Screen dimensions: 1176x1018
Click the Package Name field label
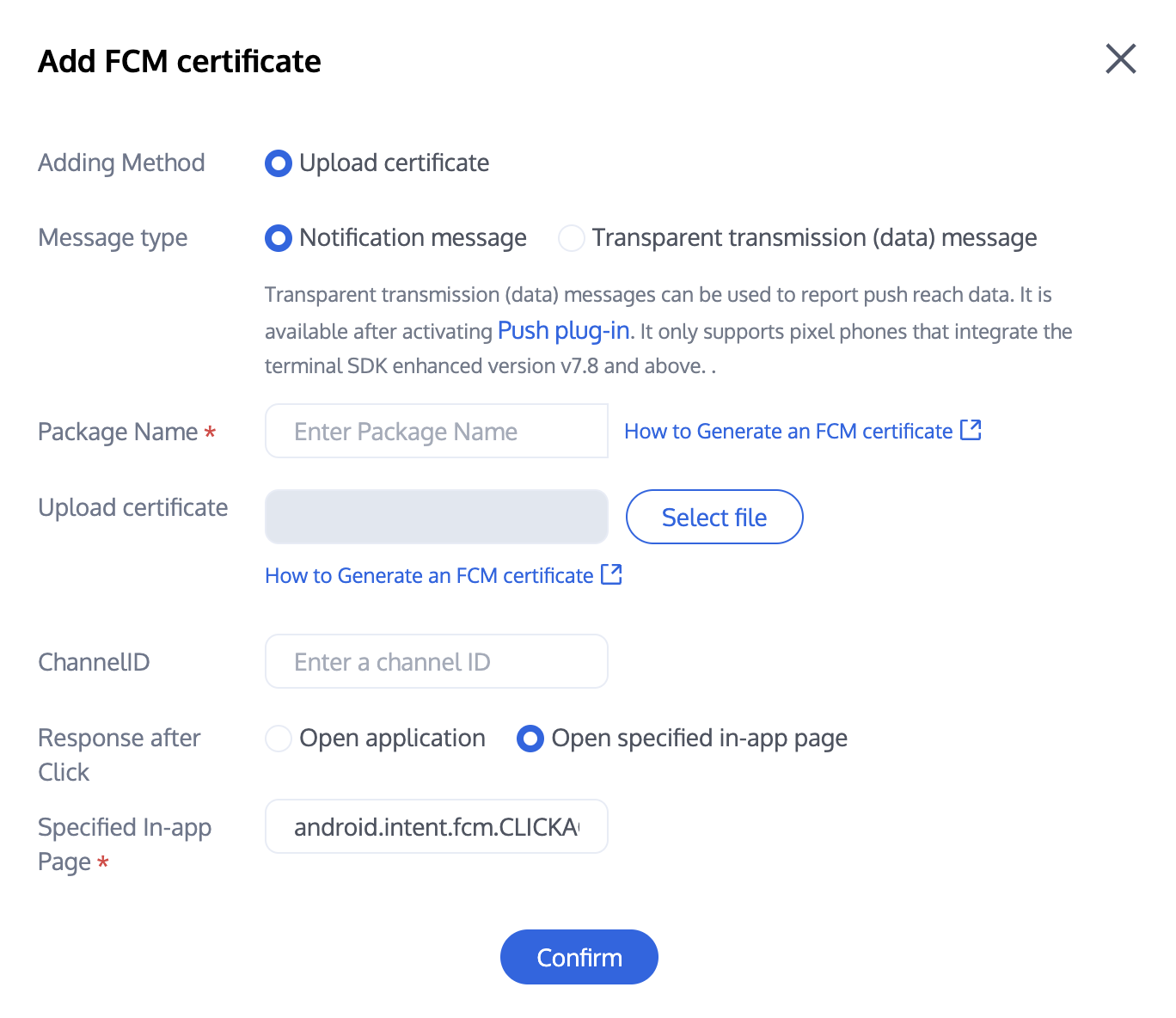[118, 432]
